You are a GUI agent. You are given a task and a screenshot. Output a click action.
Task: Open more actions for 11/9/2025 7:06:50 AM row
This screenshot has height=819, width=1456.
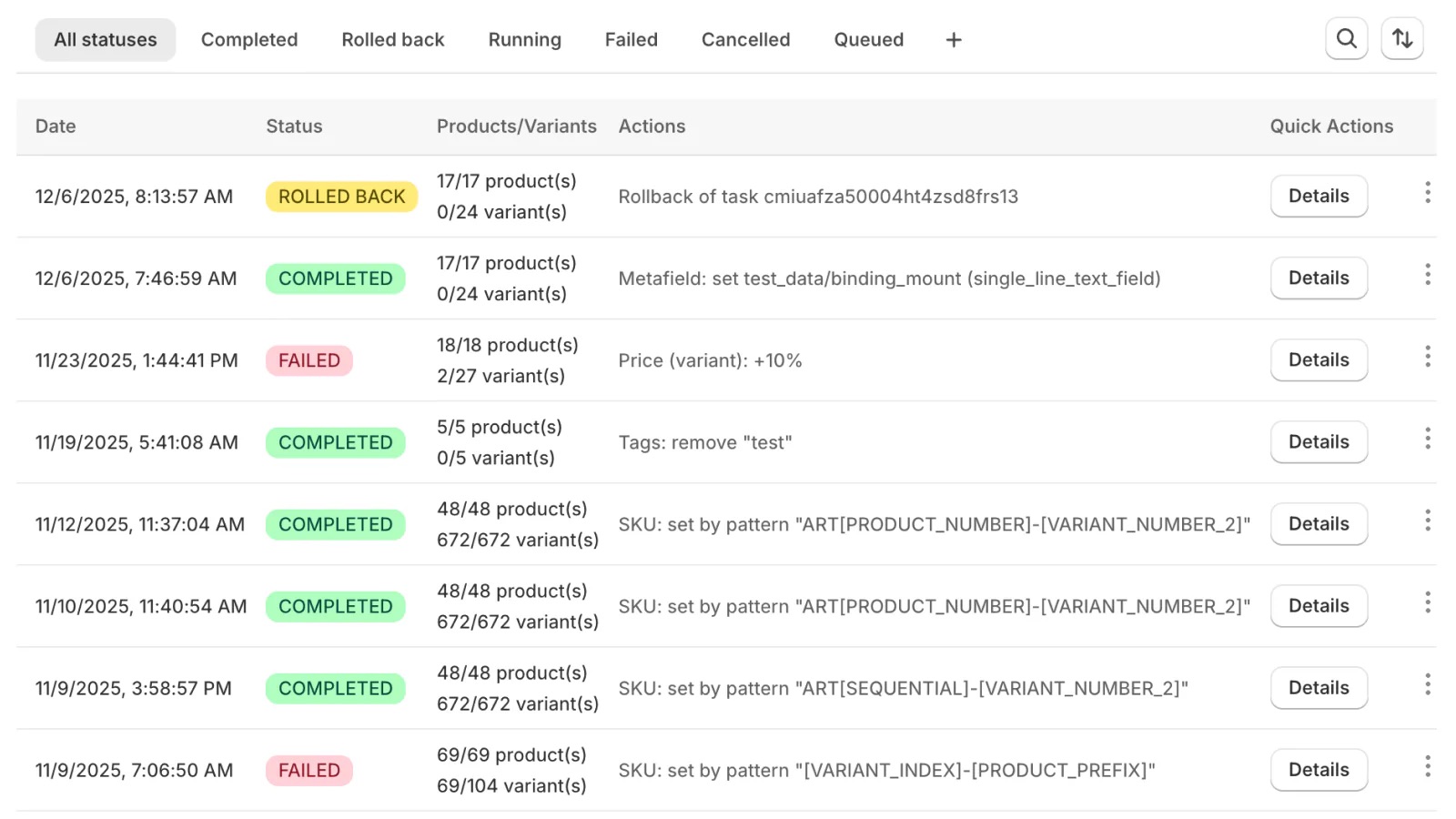1427,766
